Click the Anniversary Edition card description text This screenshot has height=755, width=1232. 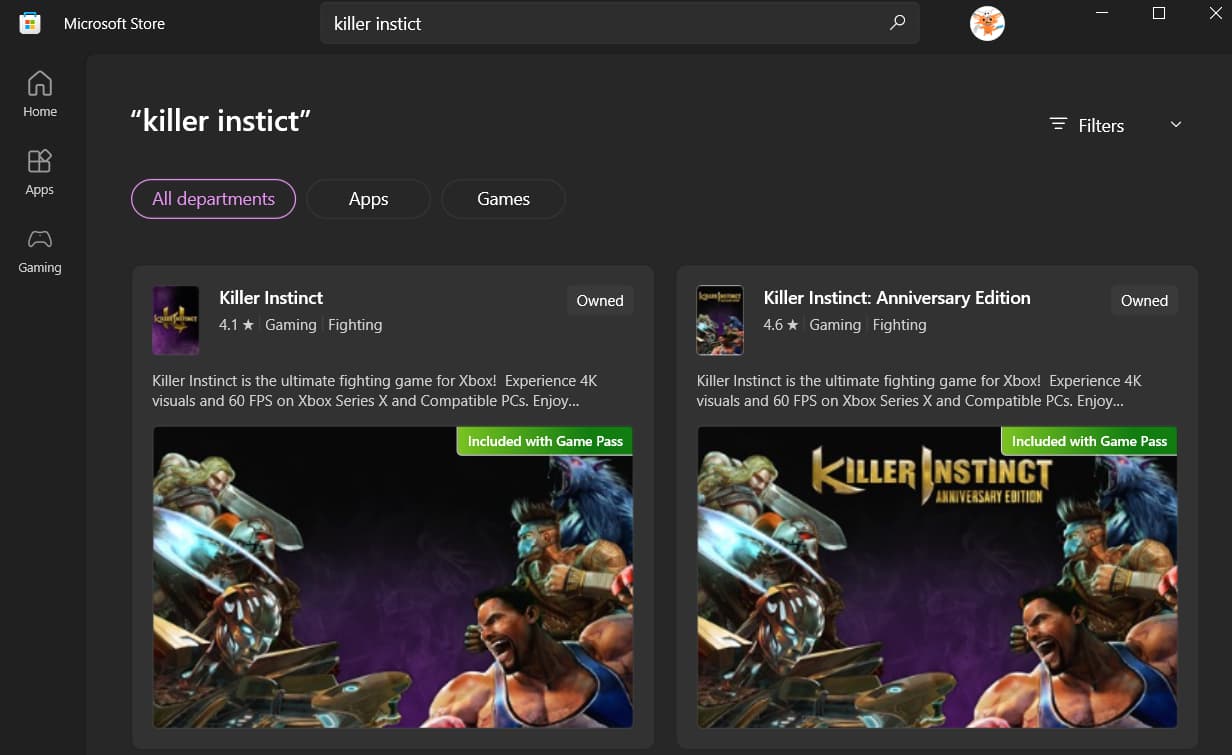[919, 391]
